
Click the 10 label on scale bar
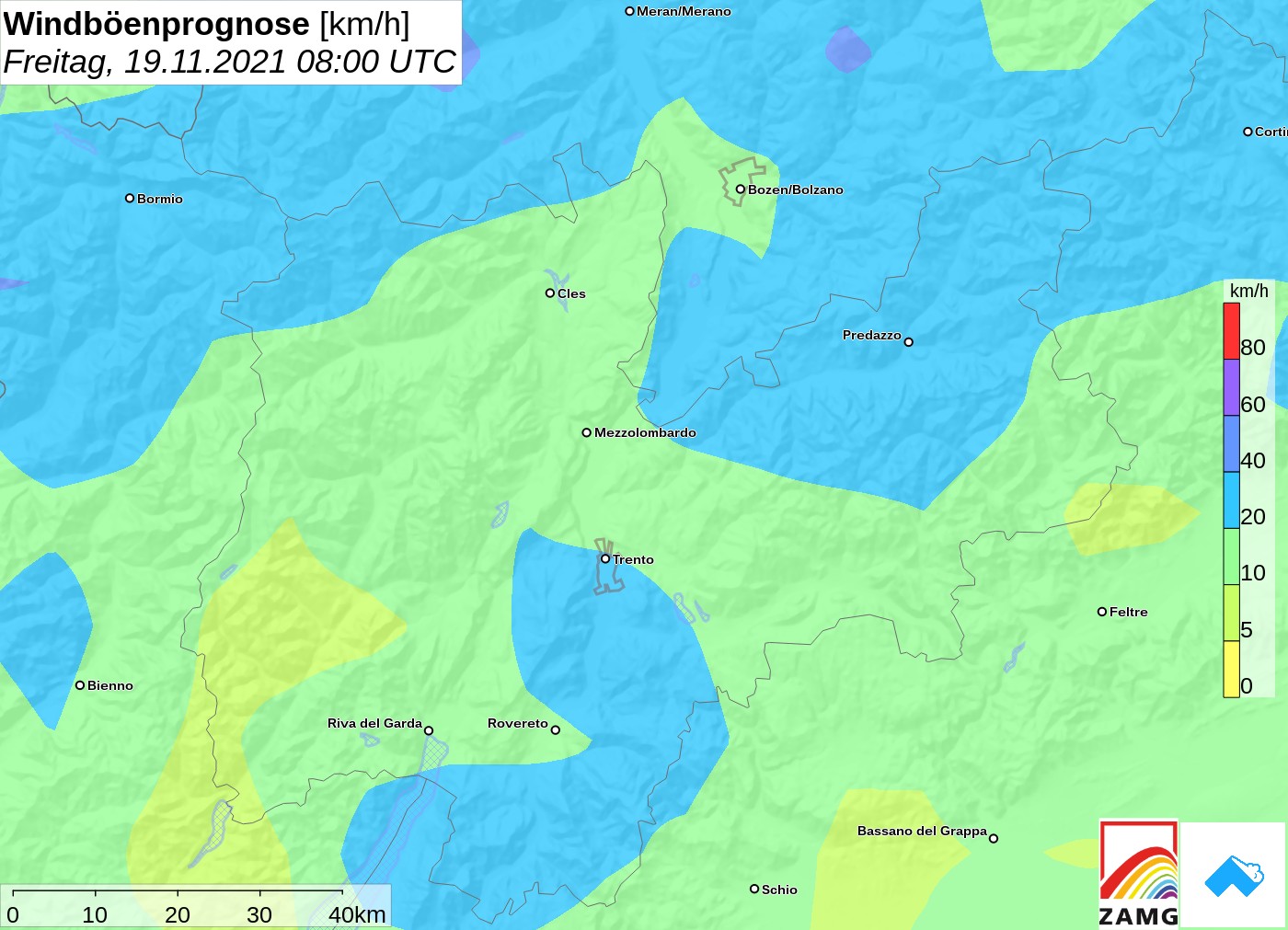(x=95, y=914)
